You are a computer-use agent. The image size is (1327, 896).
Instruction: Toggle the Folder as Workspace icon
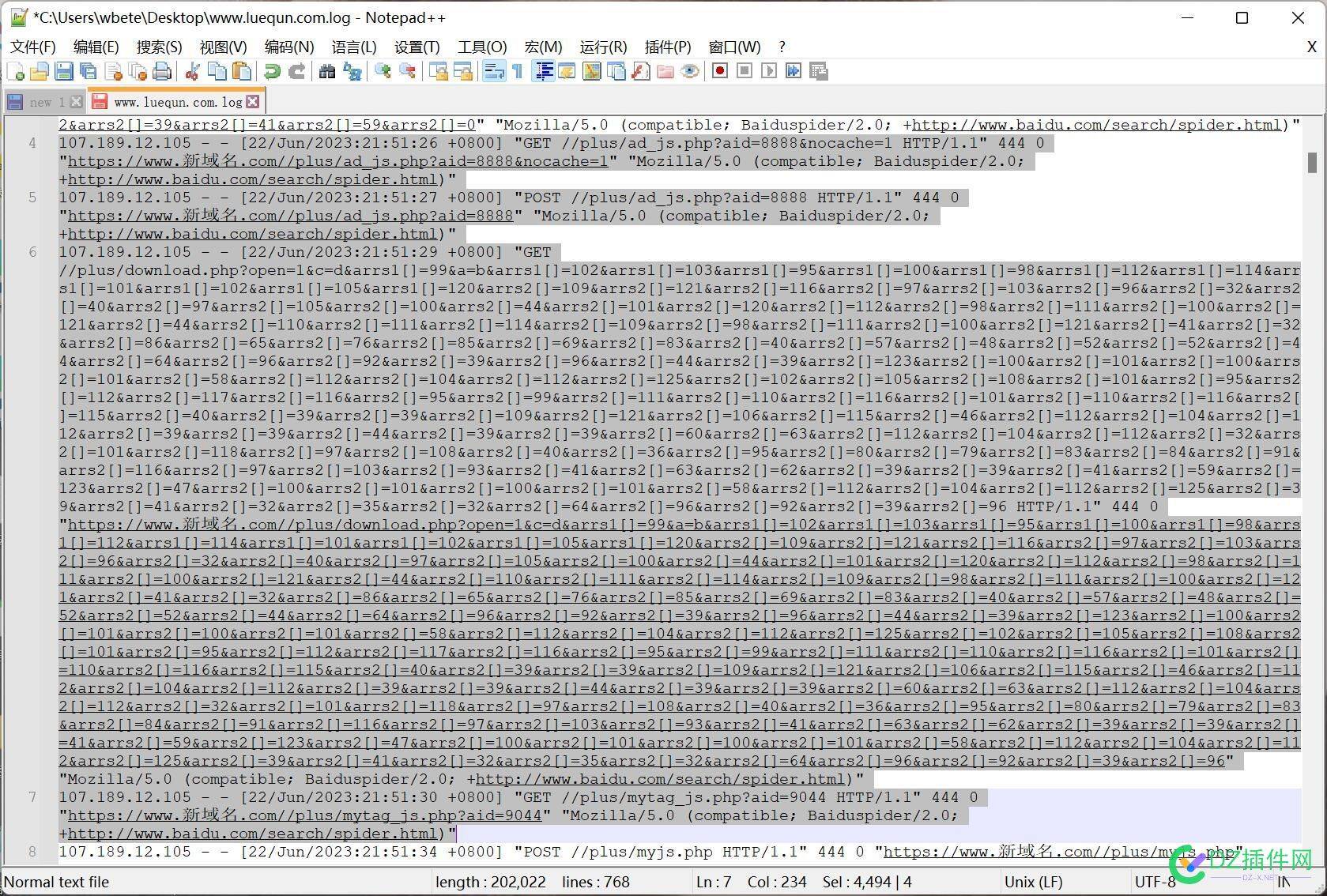pos(665,72)
